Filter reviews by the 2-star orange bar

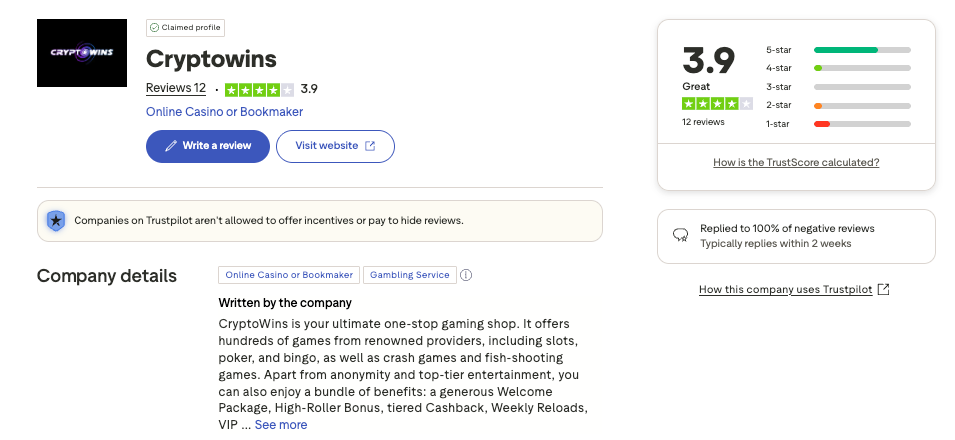click(x=862, y=105)
